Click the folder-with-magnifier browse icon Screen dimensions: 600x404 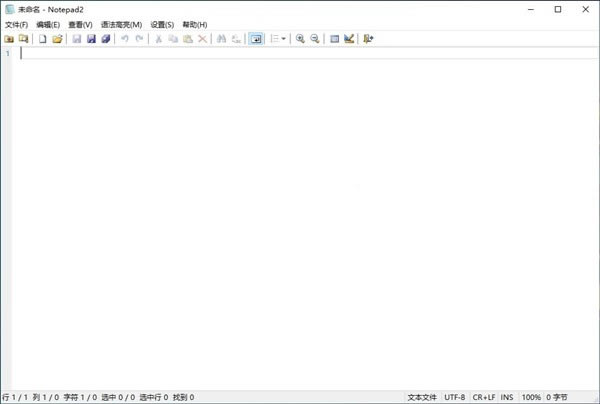pos(24,39)
